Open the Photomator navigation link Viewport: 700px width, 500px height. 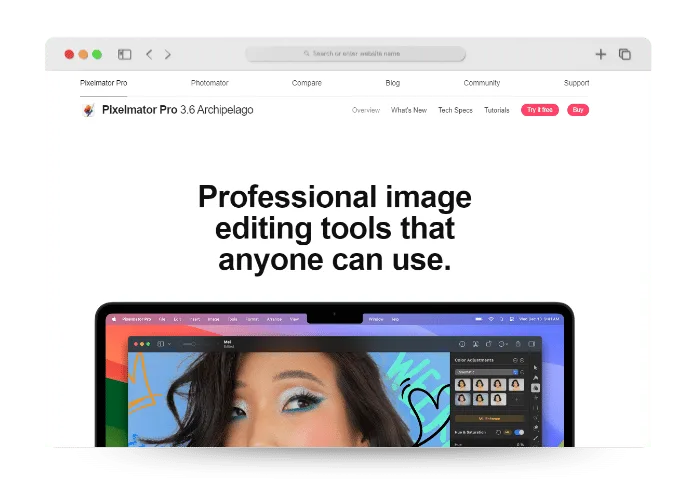209,83
